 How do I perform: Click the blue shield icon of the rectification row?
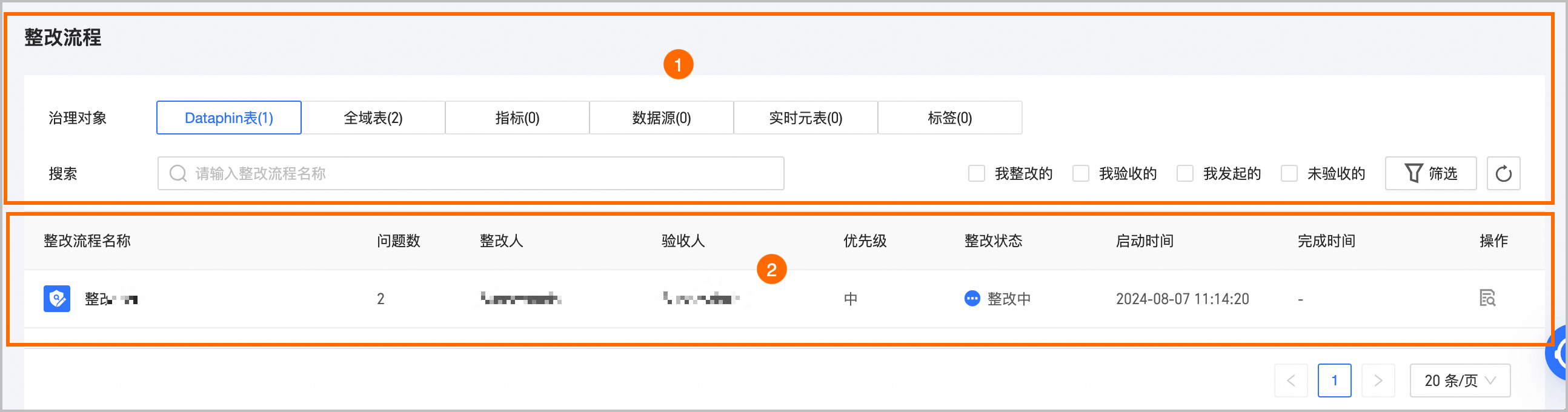(56, 299)
